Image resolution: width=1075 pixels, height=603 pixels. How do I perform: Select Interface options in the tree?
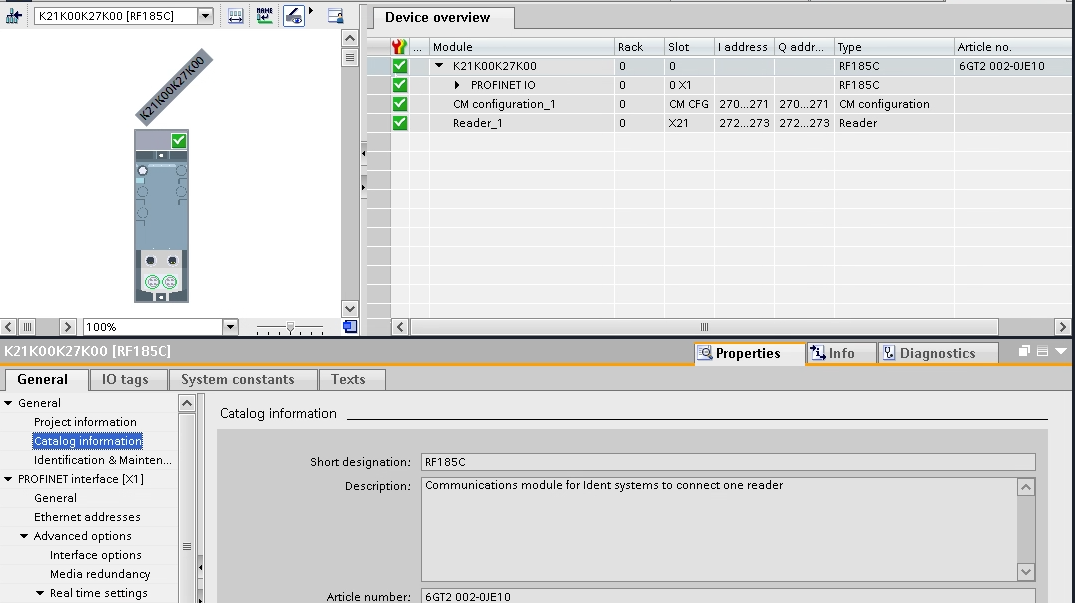point(95,555)
